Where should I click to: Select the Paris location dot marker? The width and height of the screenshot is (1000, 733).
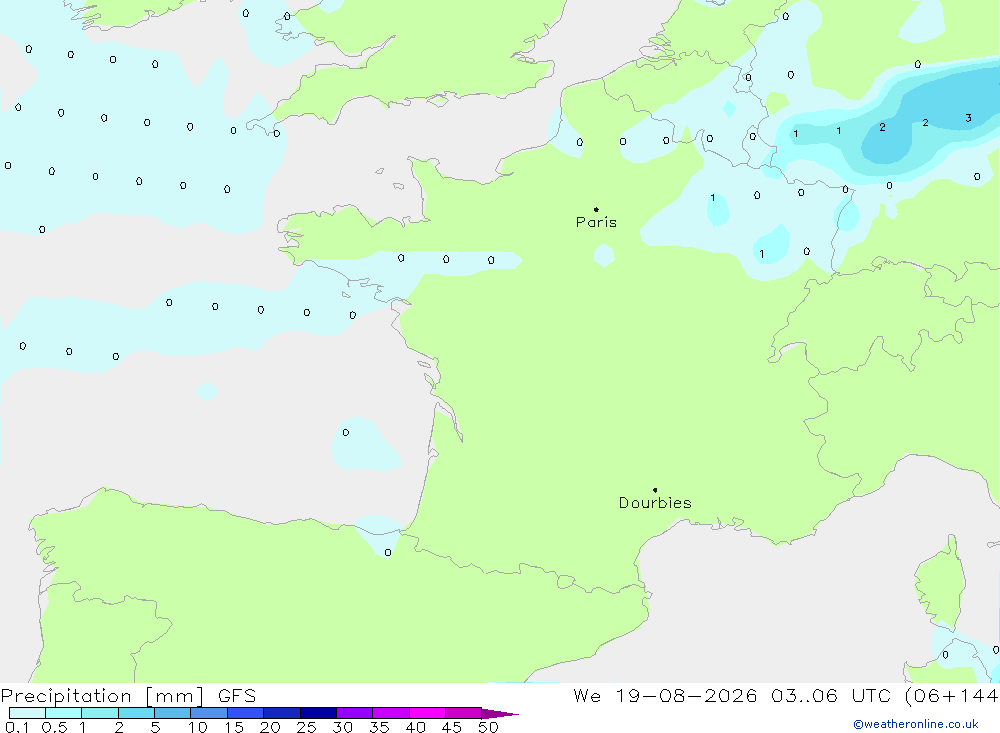tap(596, 209)
